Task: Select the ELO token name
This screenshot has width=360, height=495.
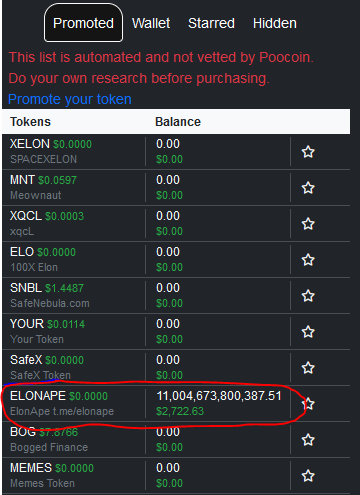Action: coord(22,252)
